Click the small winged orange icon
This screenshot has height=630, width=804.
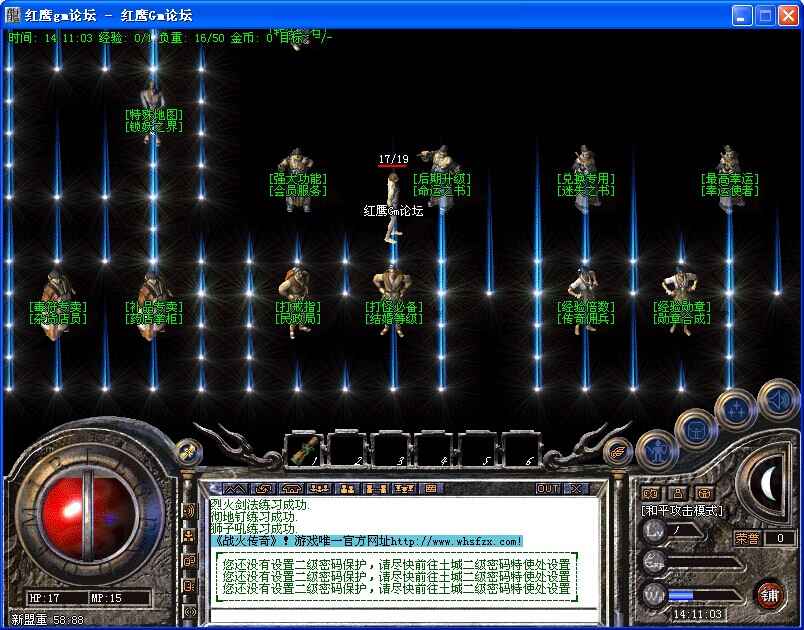[x=618, y=451]
